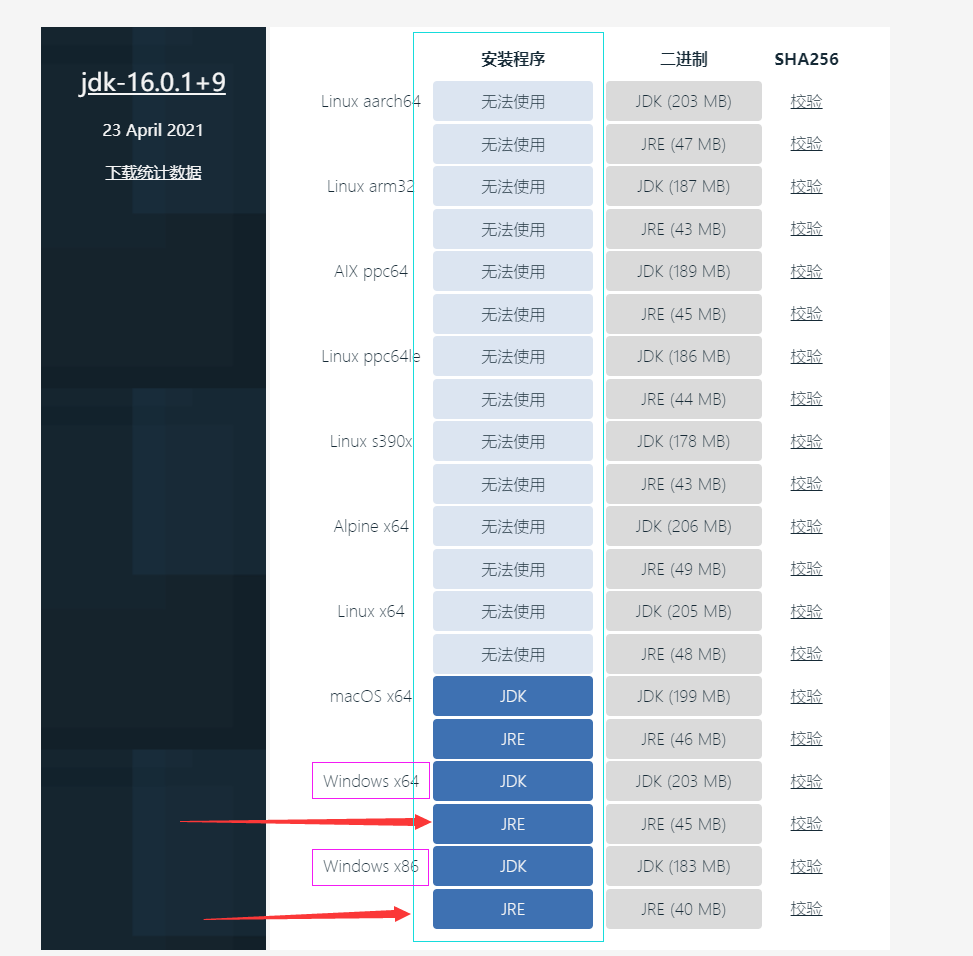Open 校验 link for JDK (178 MB)
This screenshot has height=956, width=973.
[x=806, y=441]
